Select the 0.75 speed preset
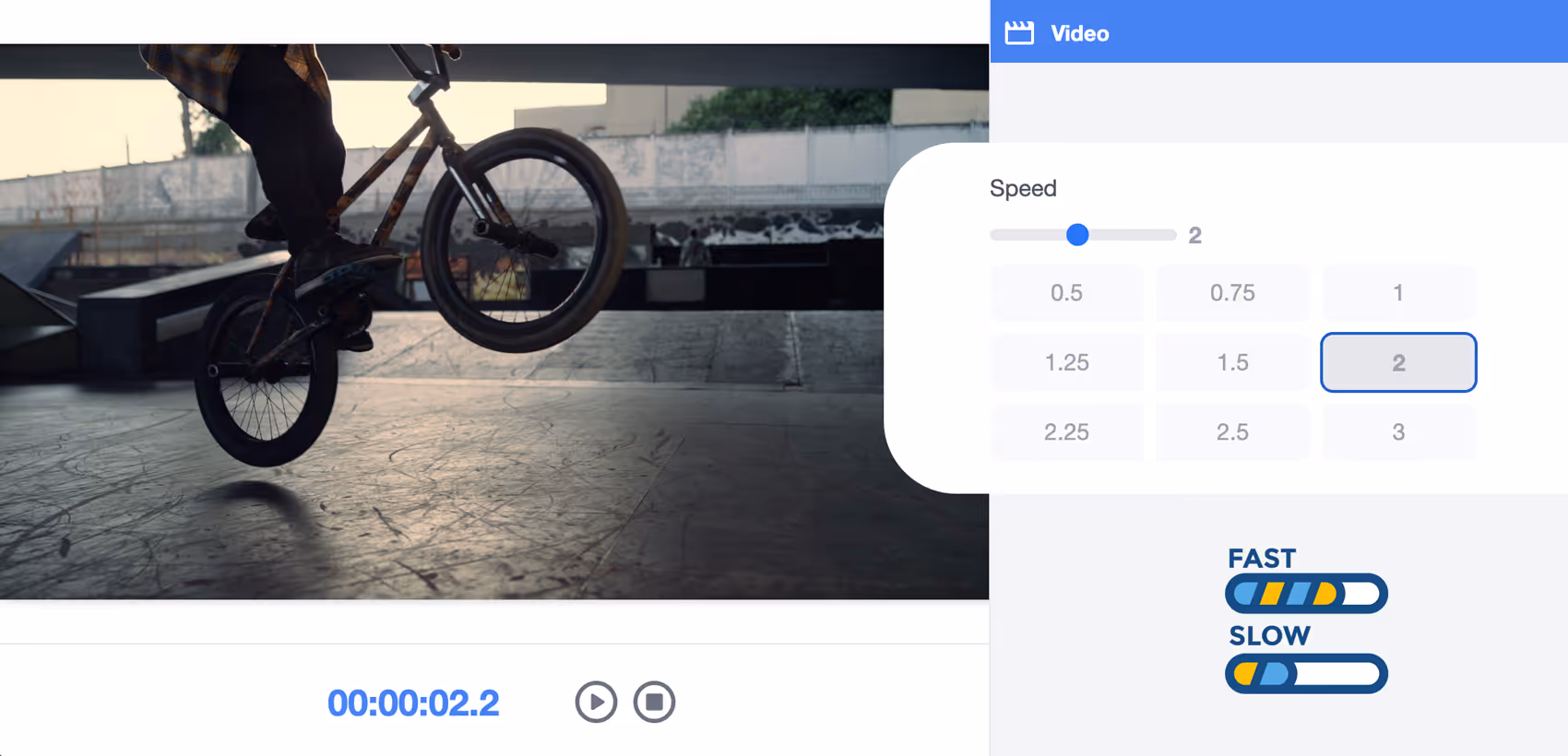This screenshot has height=756, width=1568. pos(1232,293)
